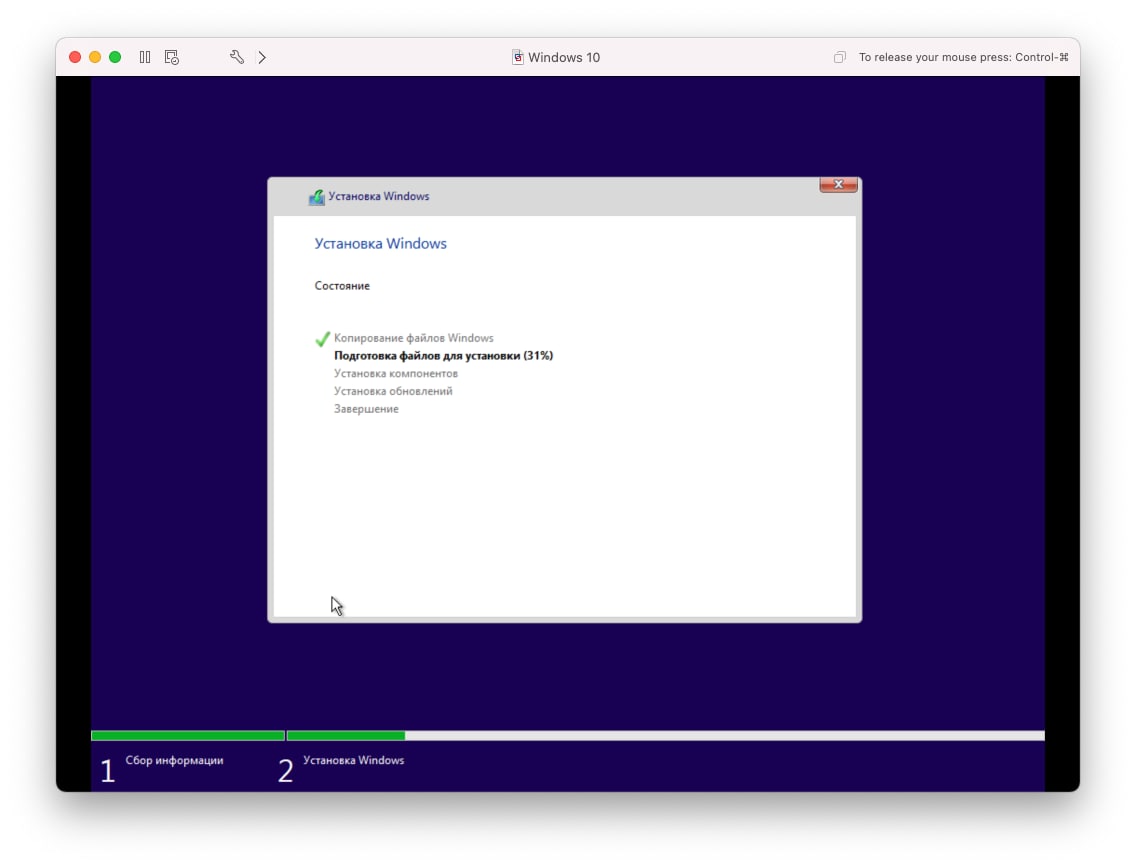Click the Установка компонентов step
Screen dimensions: 1136x866
pyautogui.click(x=396, y=373)
